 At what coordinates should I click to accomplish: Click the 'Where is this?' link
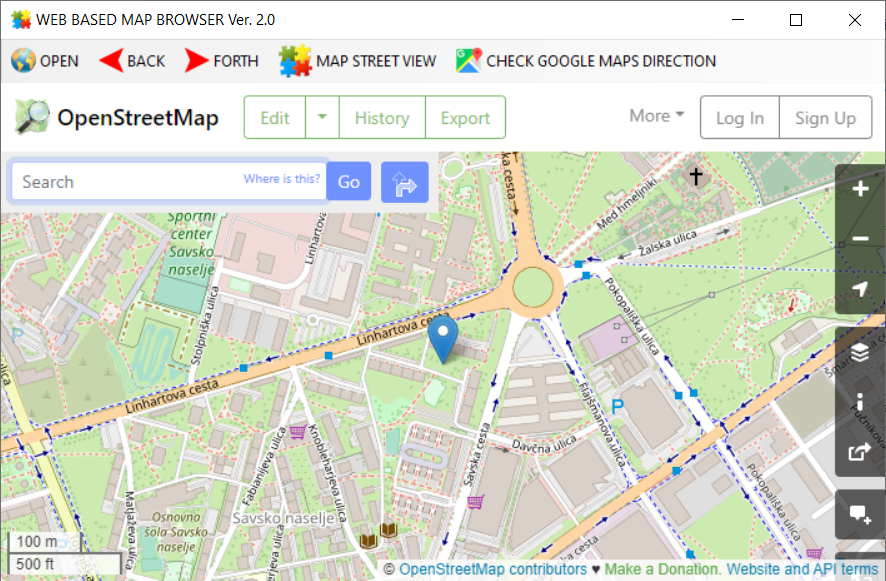click(x=281, y=179)
